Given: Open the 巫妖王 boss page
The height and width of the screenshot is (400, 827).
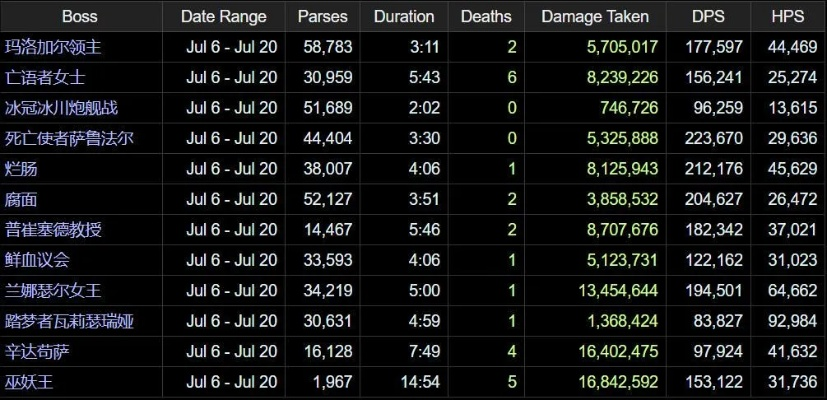Looking at the screenshot, I should 29,382.
